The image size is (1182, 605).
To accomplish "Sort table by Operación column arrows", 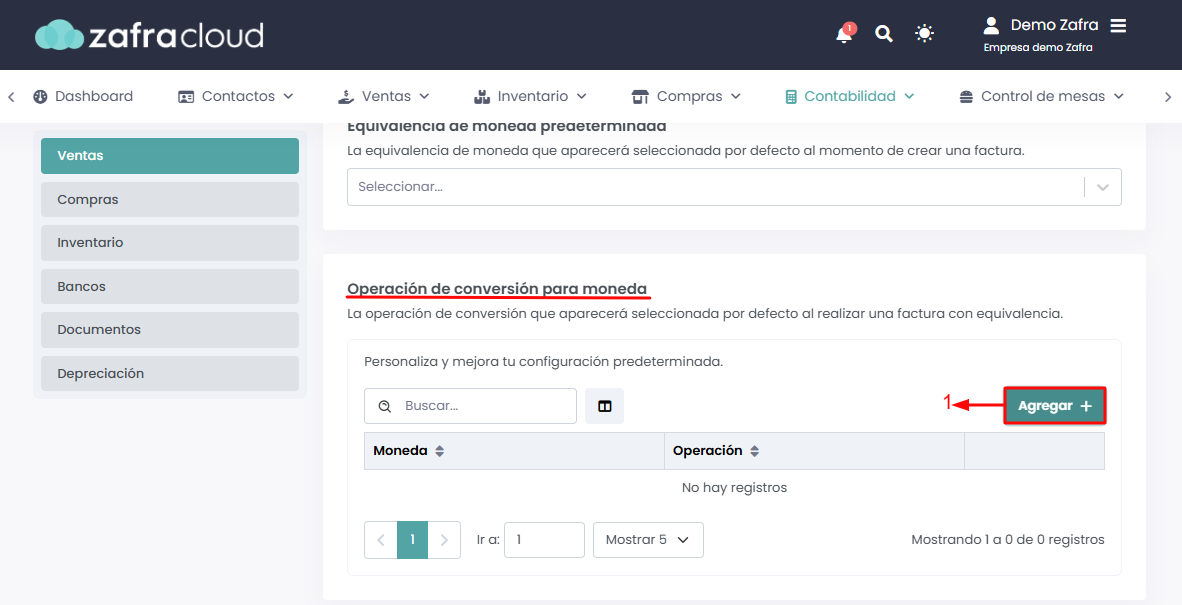I will (755, 451).
